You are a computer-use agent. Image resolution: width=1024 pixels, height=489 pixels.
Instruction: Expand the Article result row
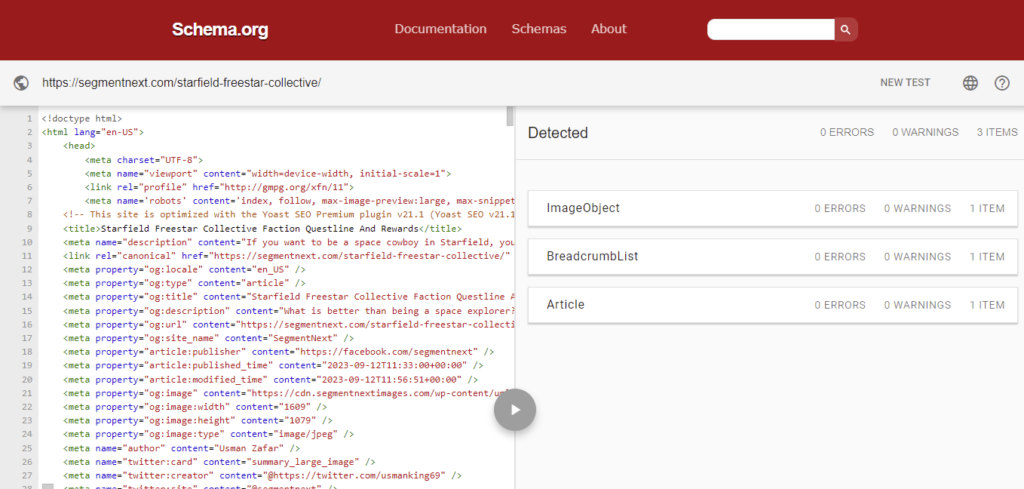(765, 305)
